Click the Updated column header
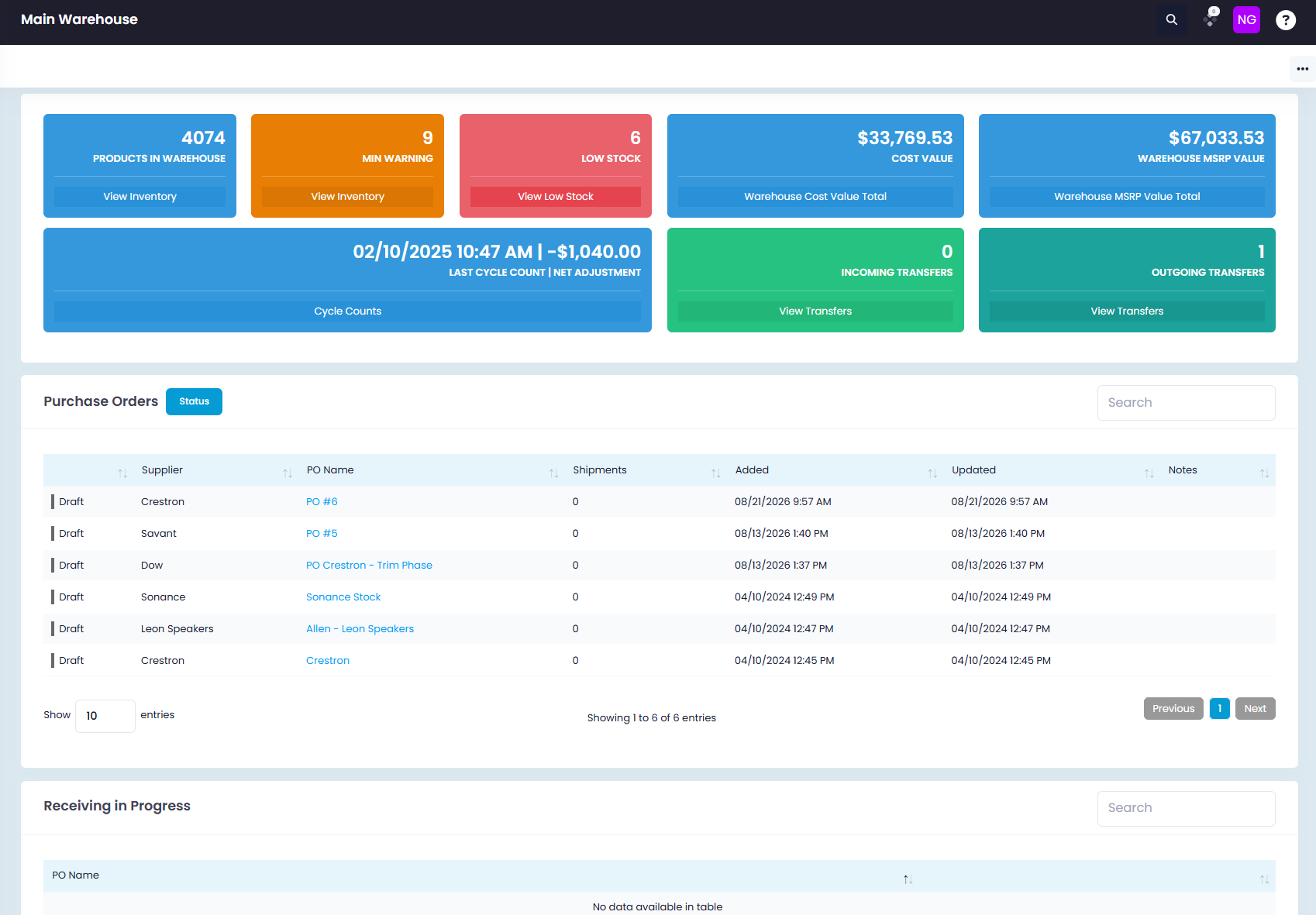Viewport: 1316px width, 915px height. point(973,470)
